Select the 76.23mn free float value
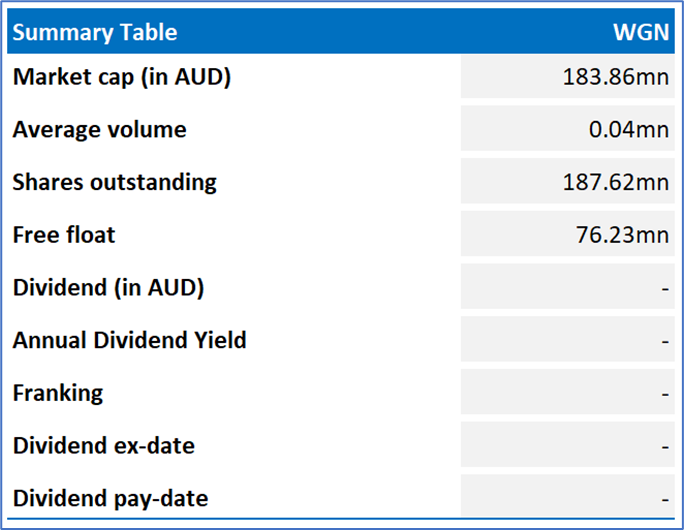This screenshot has height=530, width=684. point(623,235)
